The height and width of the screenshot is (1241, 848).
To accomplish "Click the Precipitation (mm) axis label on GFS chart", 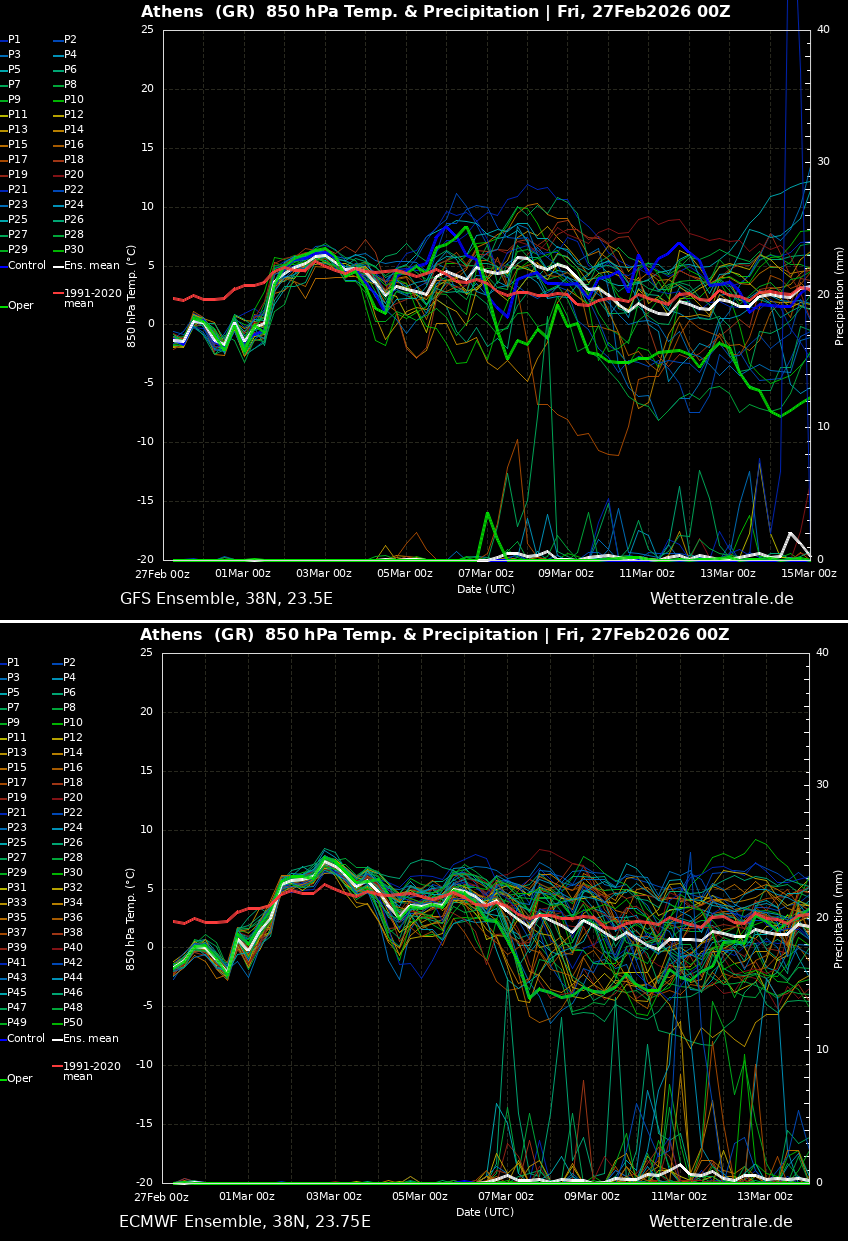I will (840, 296).
